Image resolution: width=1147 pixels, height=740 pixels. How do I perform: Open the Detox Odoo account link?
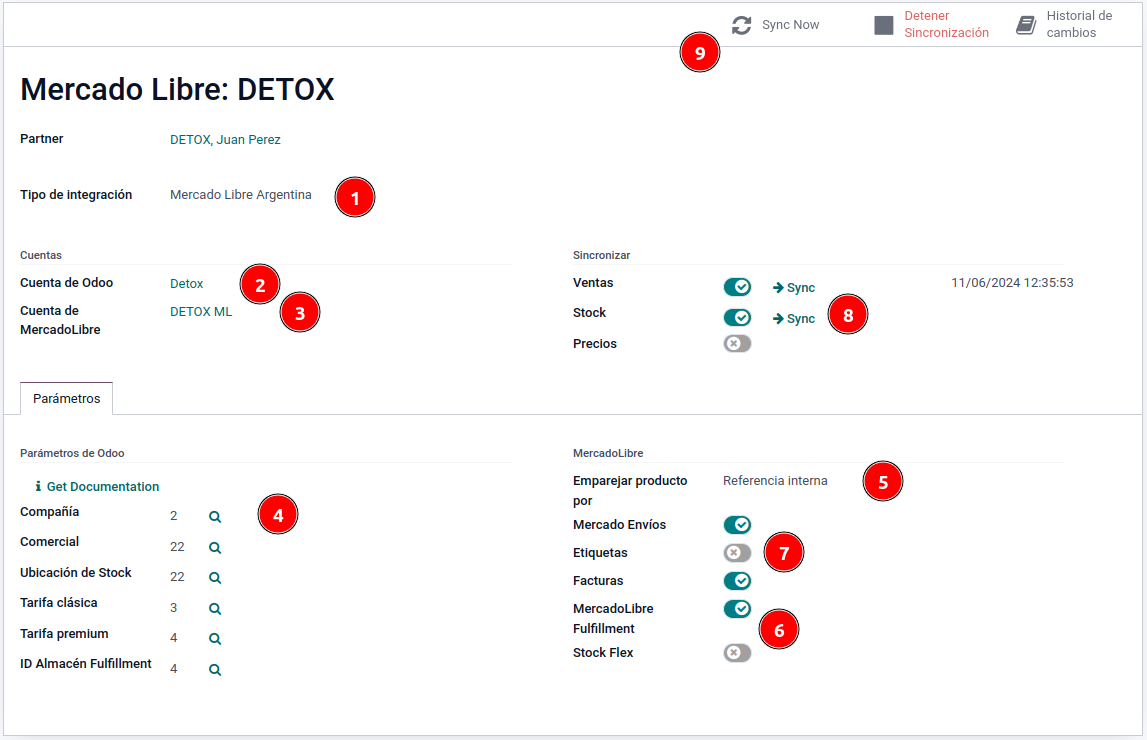(187, 284)
